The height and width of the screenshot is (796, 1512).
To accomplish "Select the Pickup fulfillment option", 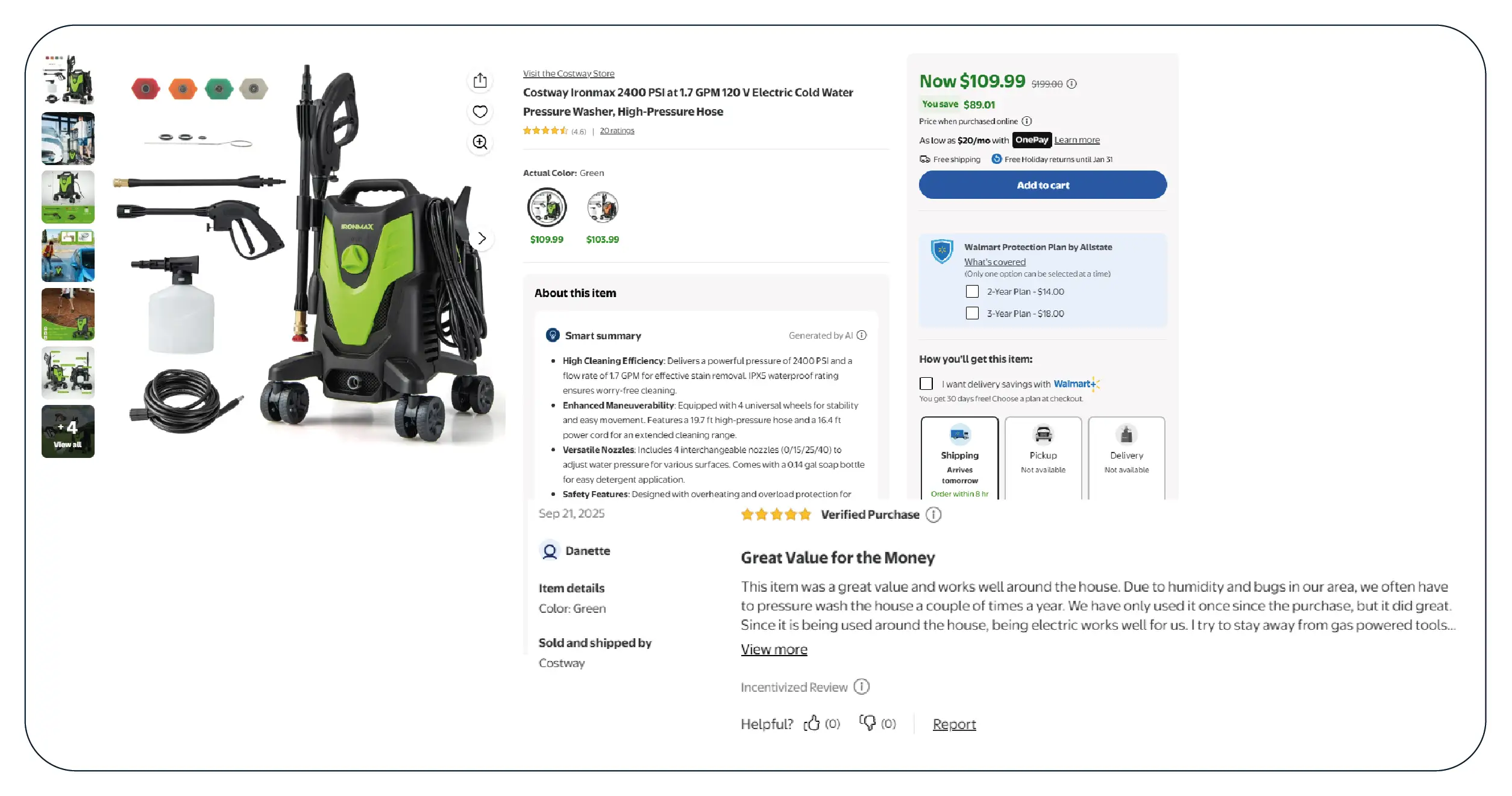I will (x=1043, y=458).
